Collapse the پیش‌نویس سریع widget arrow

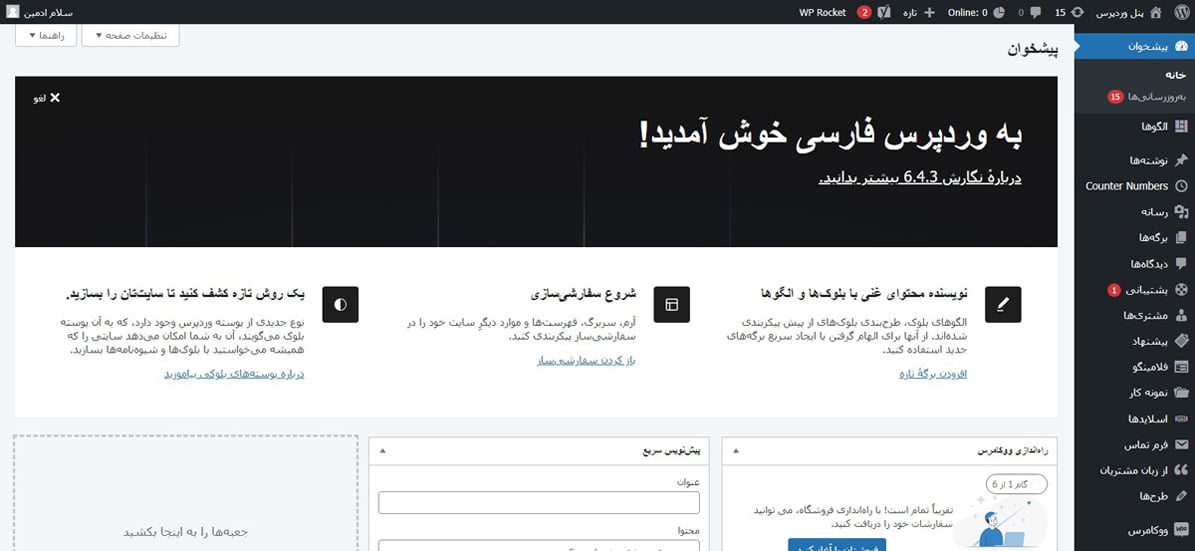pyautogui.click(x=383, y=451)
